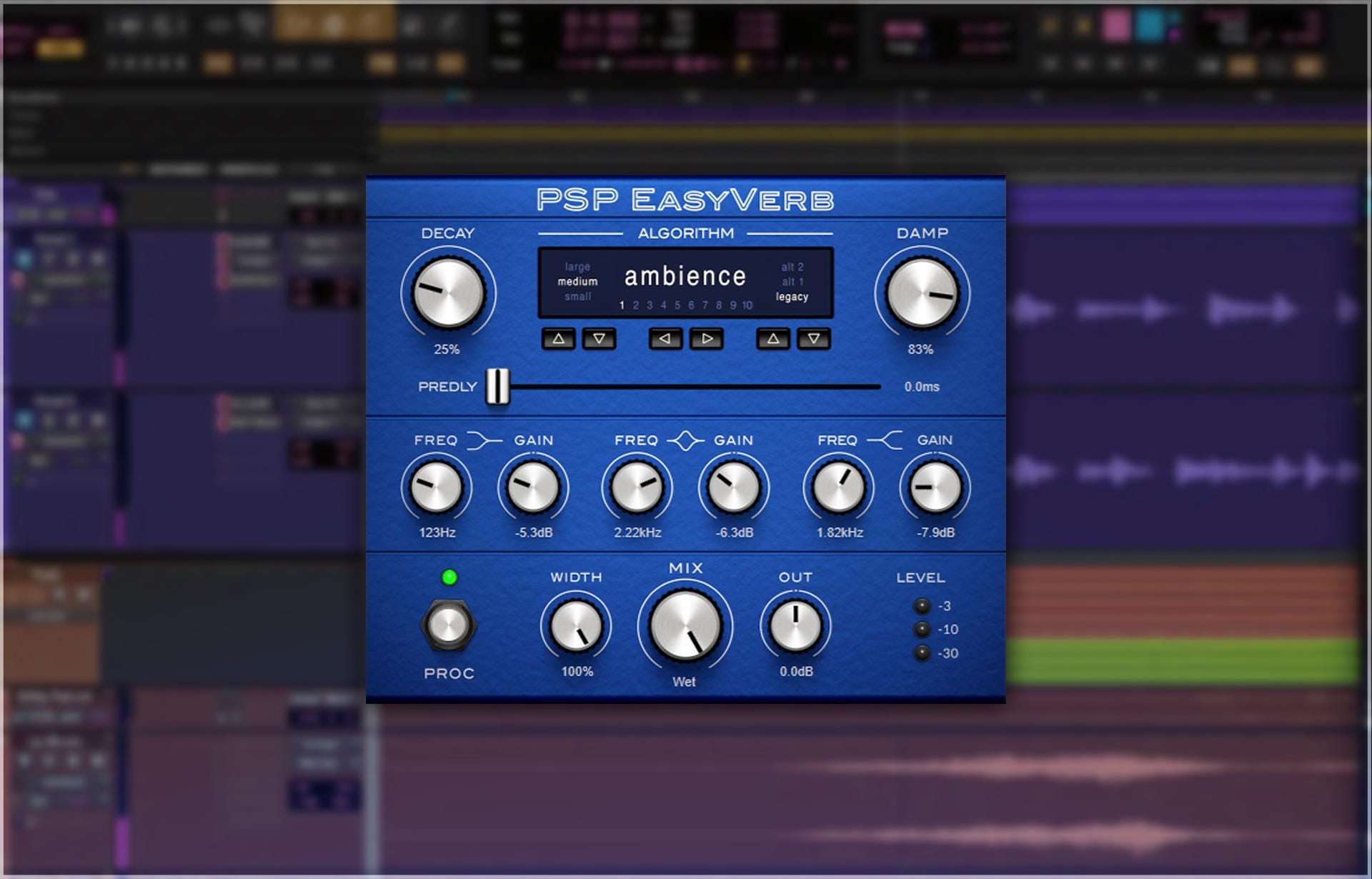This screenshot has width=1372, height=879.
Task: Click the WIDTH knob
Action: pyautogui.click(x=576, y=626)
